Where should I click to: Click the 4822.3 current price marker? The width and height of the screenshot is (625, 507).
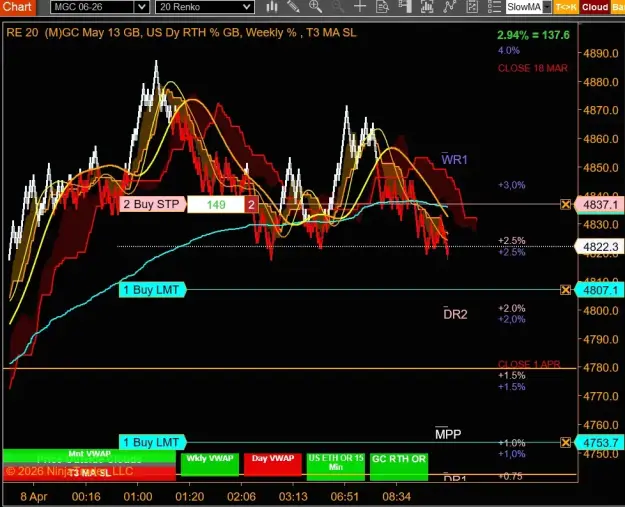(599, 247)
